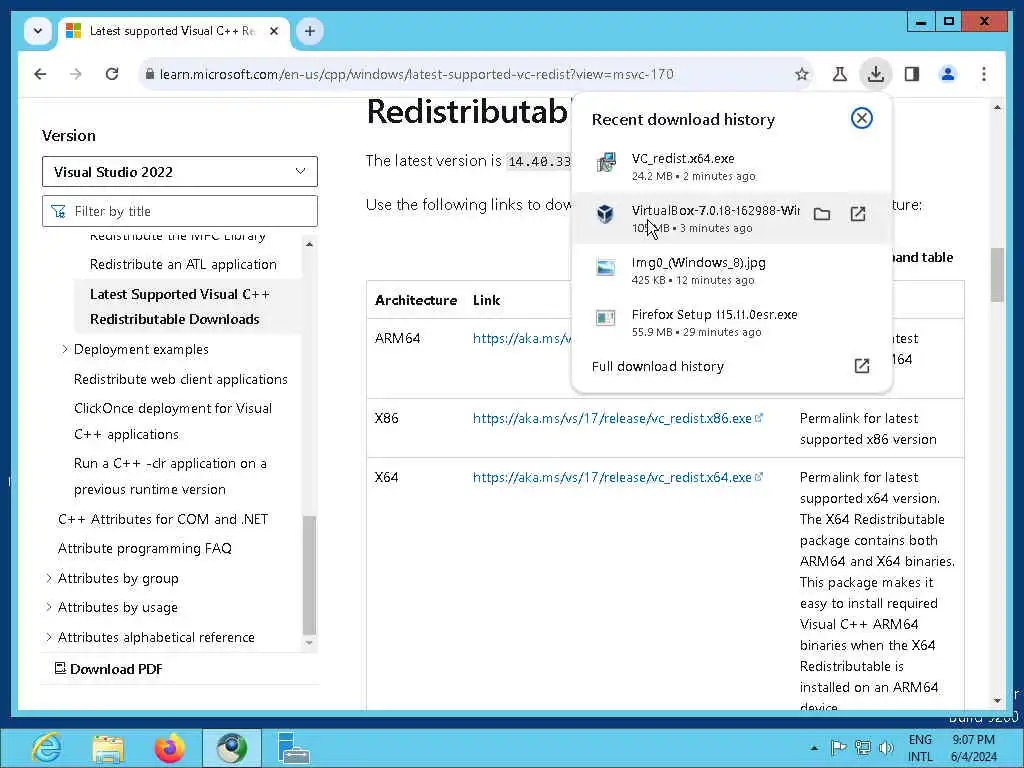Open the Visual Studio 2022 version dropdown
This screenshot has width=1024, height=768.
[x=180, y=172]
